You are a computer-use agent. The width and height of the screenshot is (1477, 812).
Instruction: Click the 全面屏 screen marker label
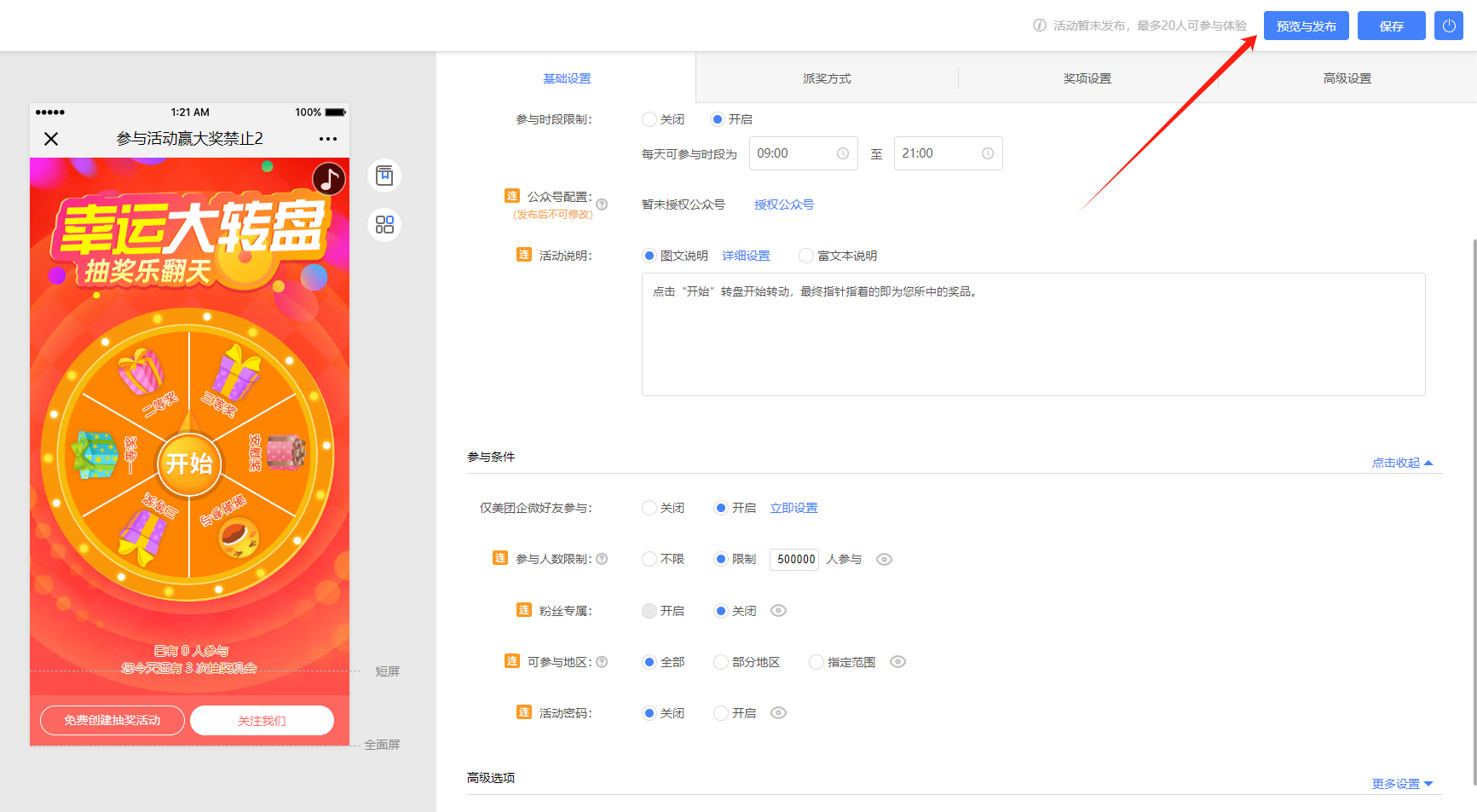382,745
